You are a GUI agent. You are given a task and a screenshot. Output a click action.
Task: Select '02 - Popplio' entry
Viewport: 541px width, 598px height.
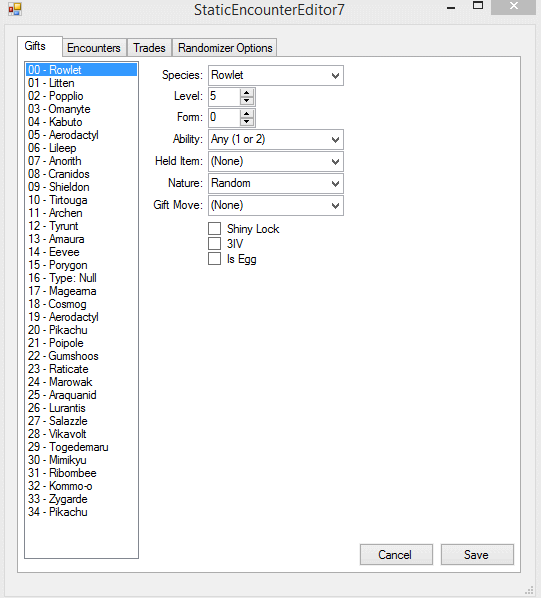[x=81, y=96]
